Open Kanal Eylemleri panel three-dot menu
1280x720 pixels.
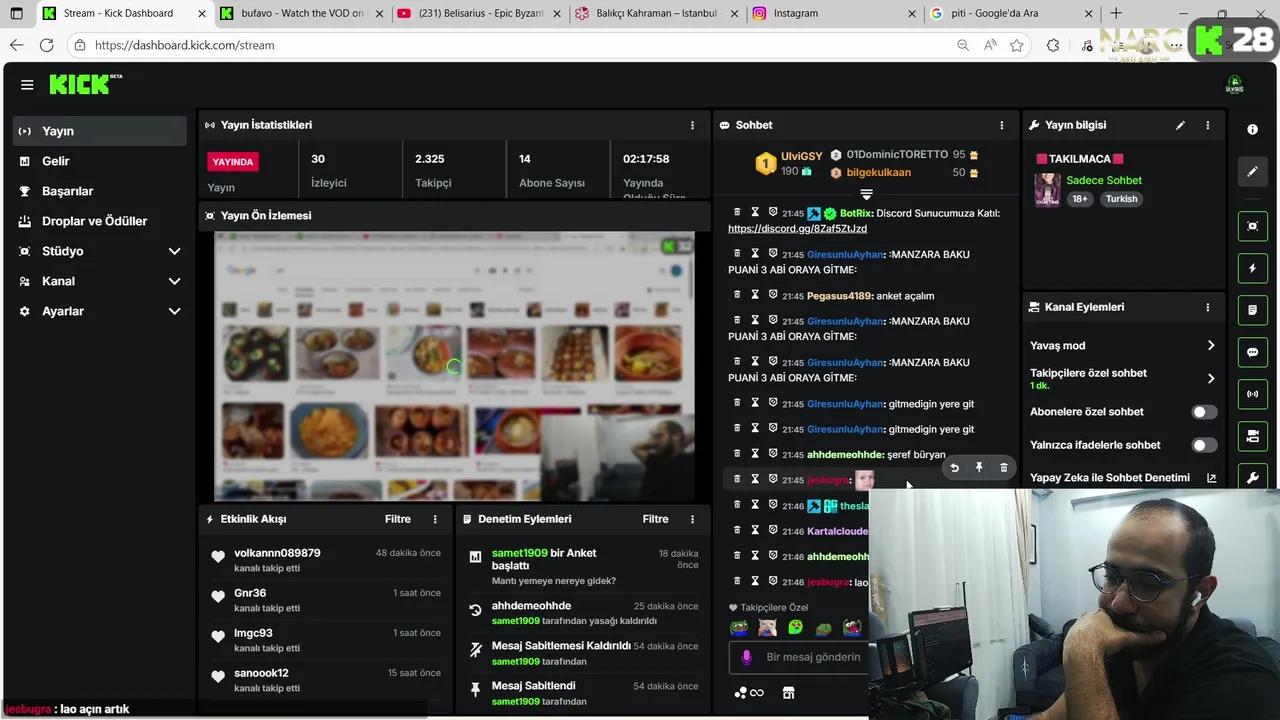(x=1207, y=307)
